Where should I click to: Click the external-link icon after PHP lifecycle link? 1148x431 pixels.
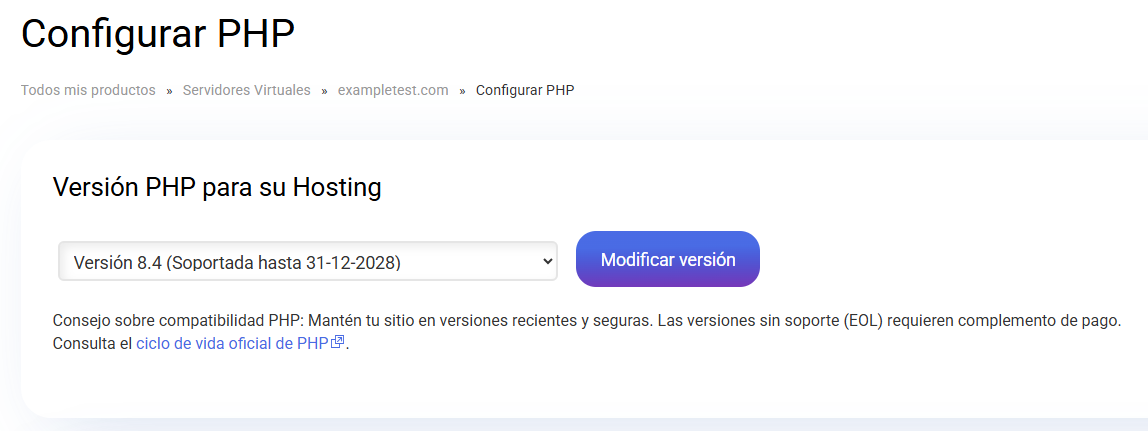point(338,342)
